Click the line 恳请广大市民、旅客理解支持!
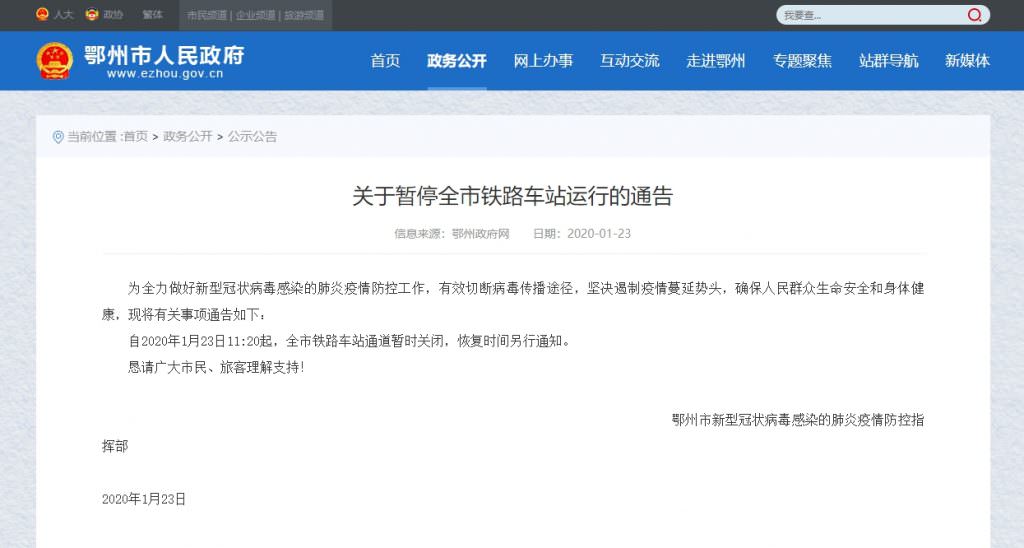 tap(216, 367)
